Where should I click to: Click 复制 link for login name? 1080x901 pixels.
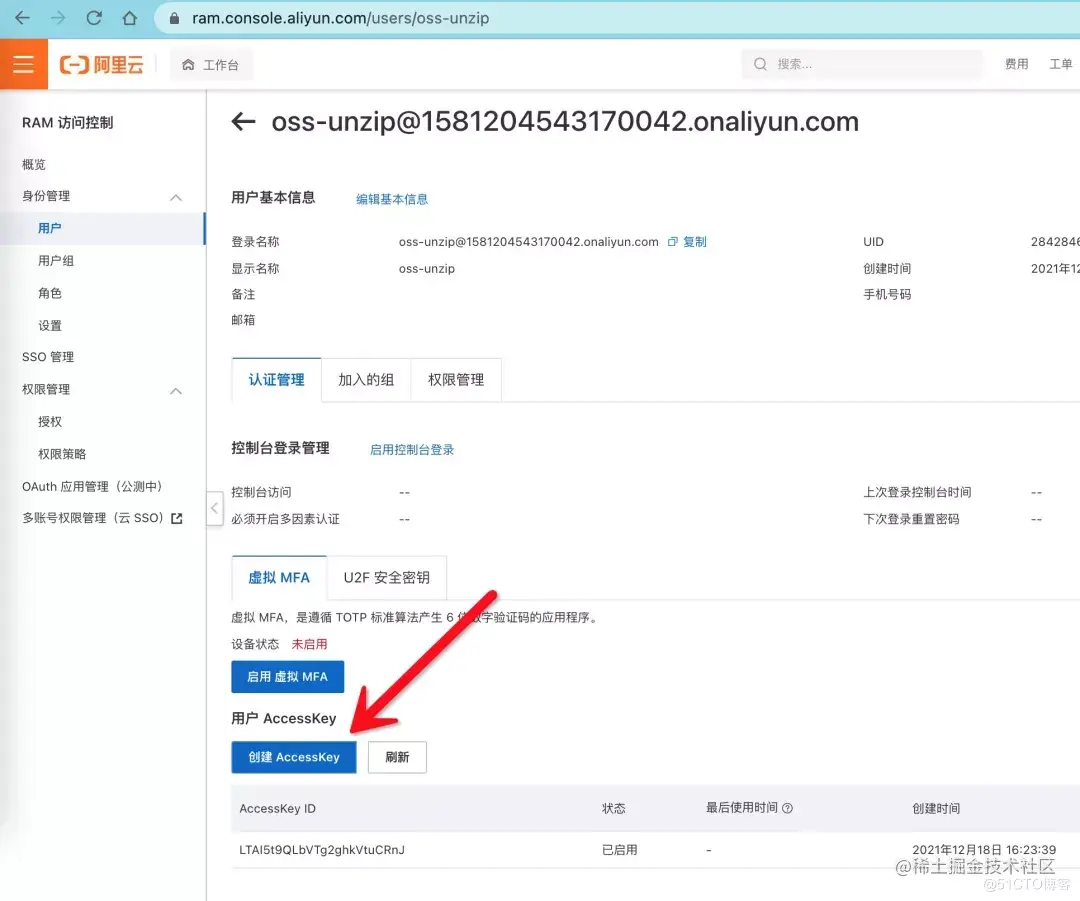(694, 242)
